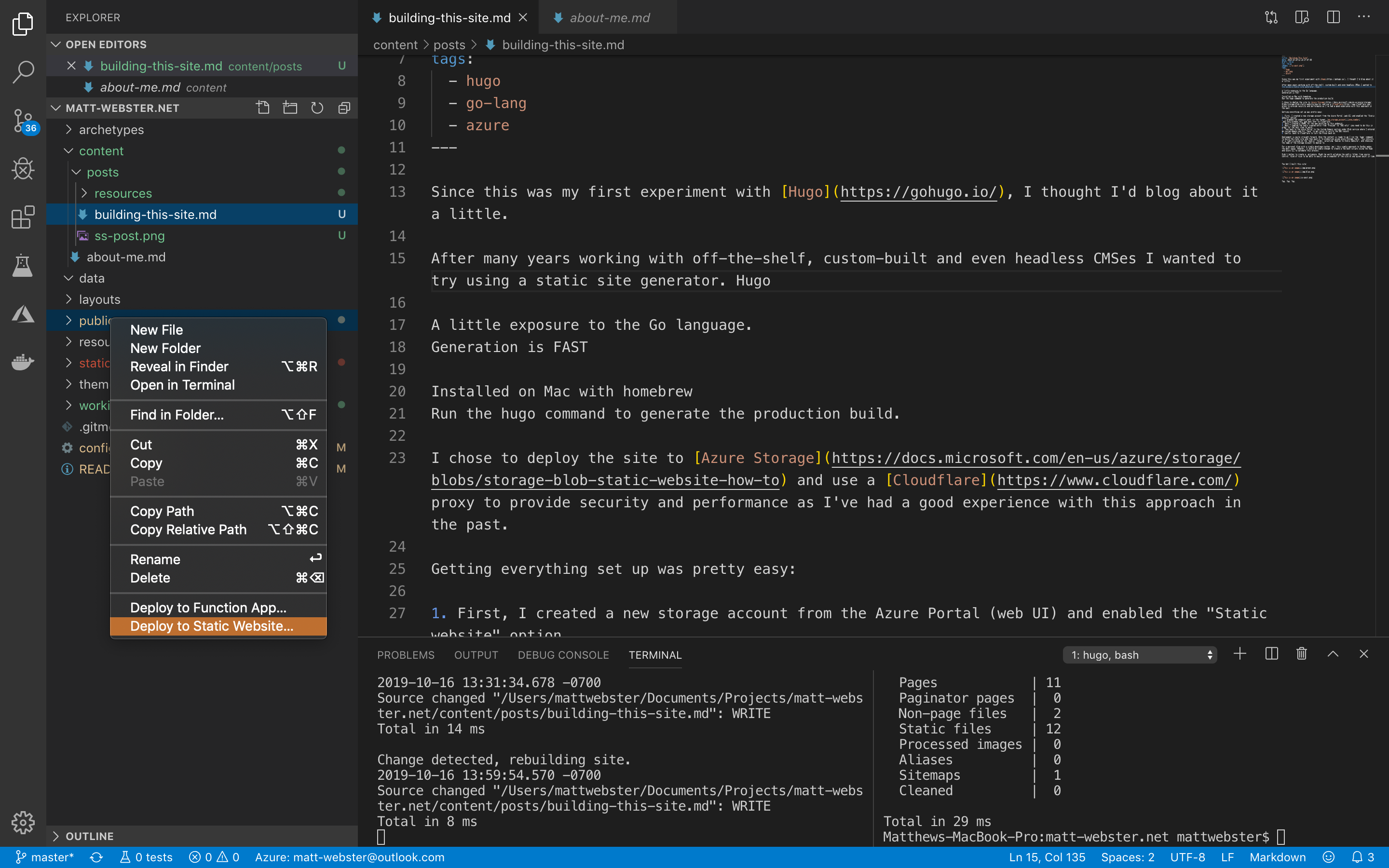
Task: Switch to the about-me.md tab
Action: tap(610, 17)
